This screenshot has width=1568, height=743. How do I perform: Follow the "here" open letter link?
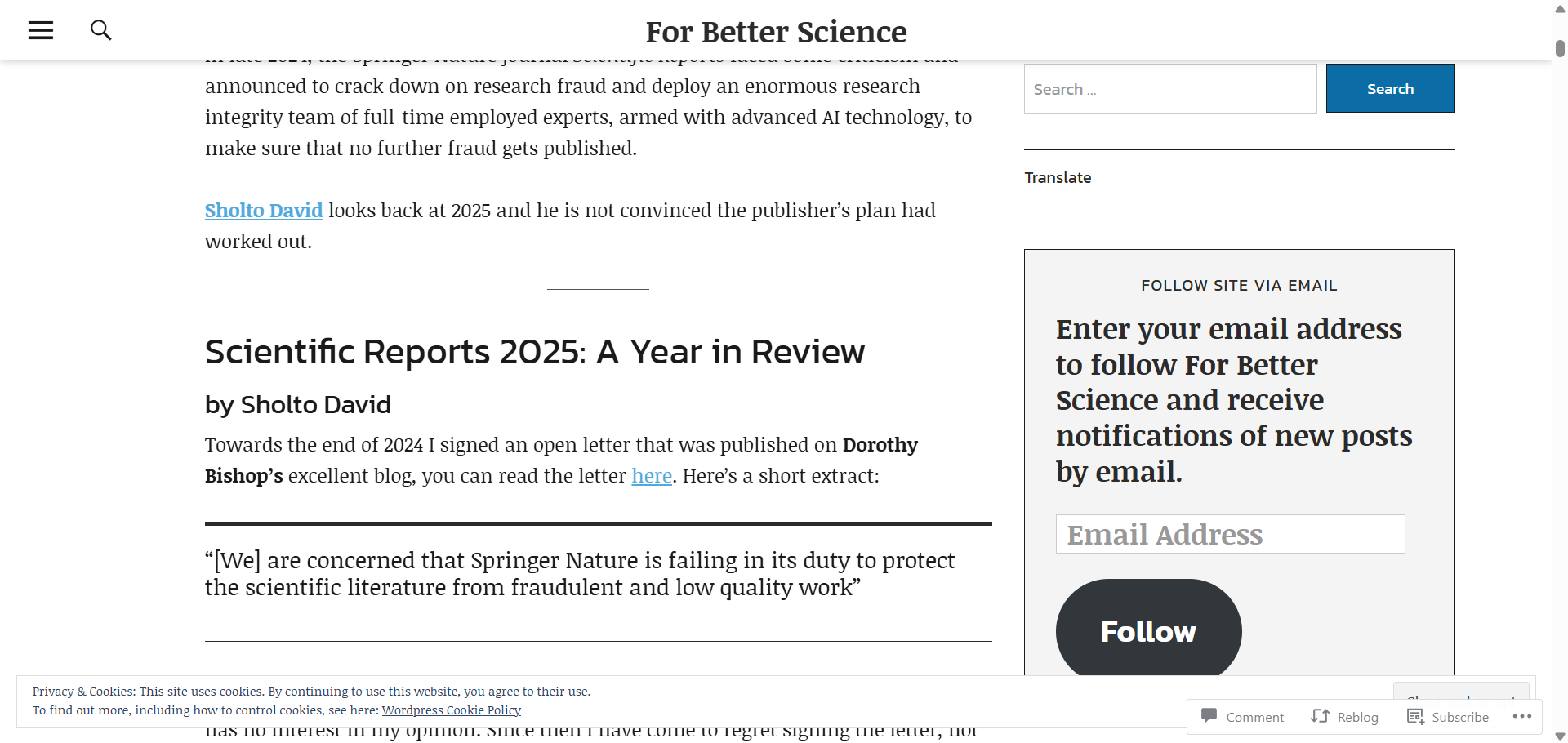coord(652,476)
